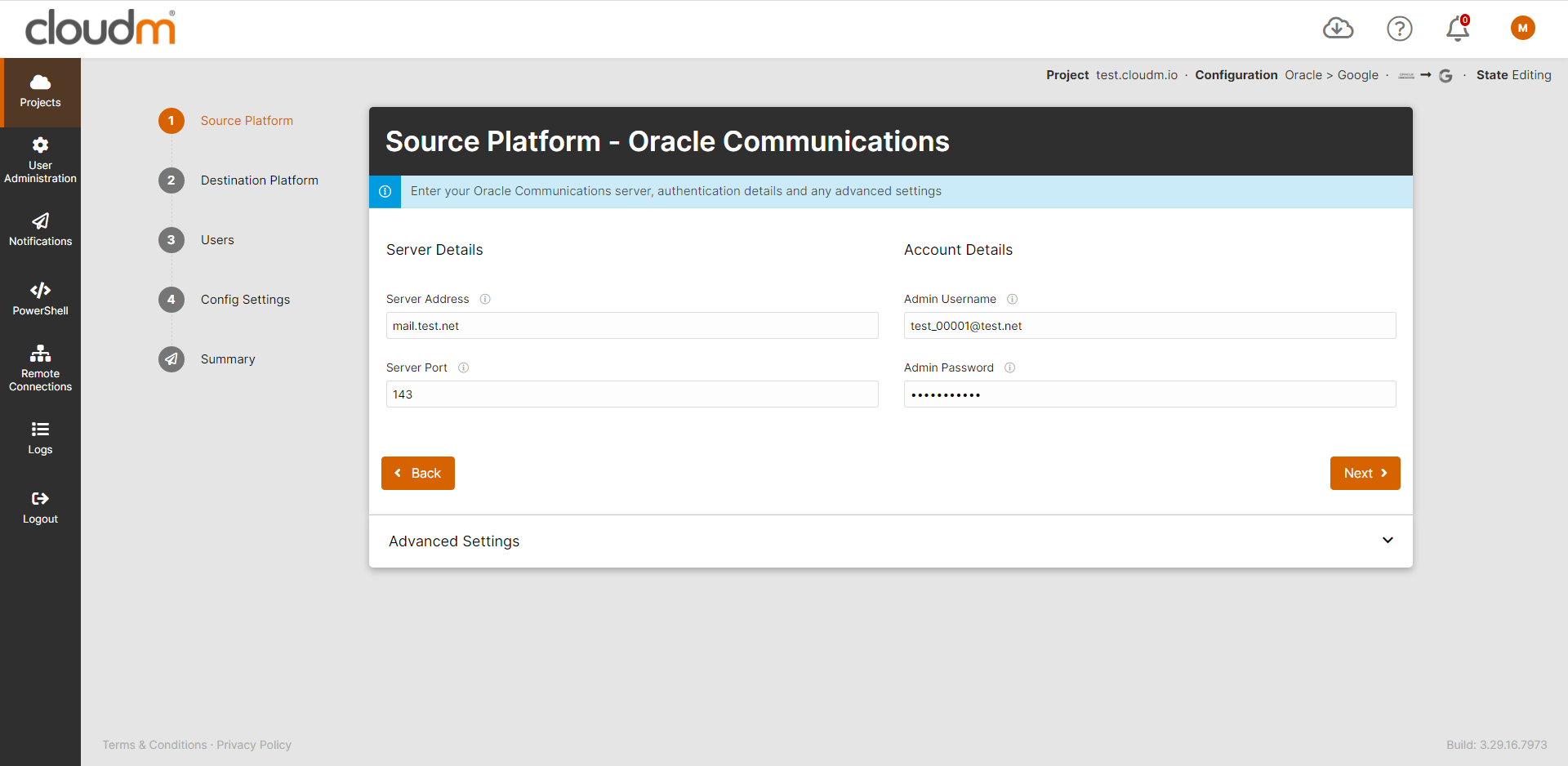
Task: Go to the Summary step
Action: point(228,359)
